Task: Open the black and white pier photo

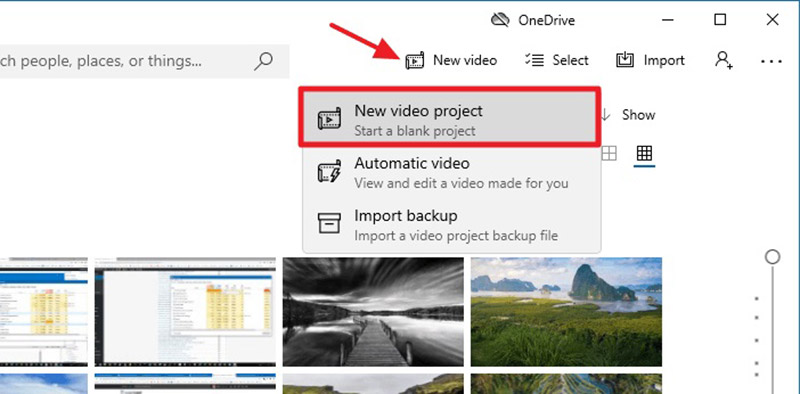Action: pos(373,312)
